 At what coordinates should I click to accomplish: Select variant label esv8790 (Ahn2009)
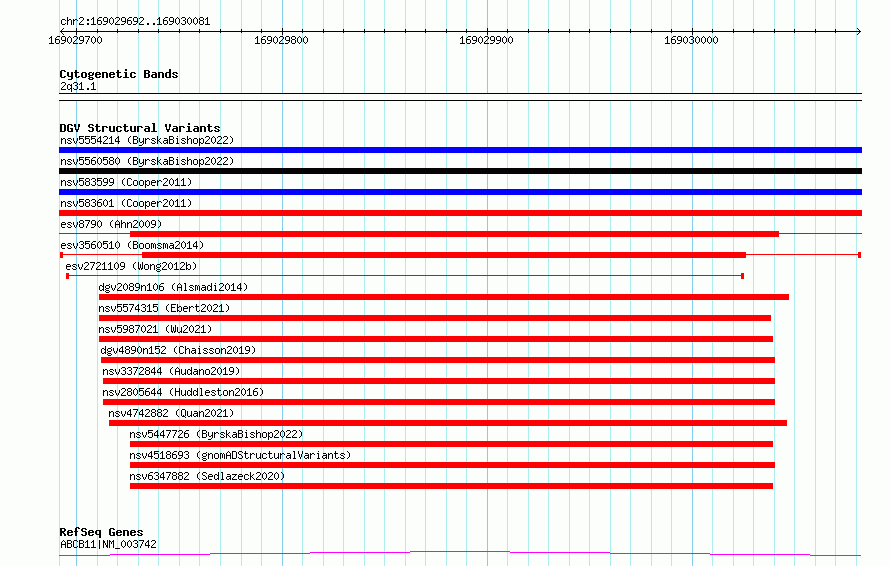coord(111,224)
